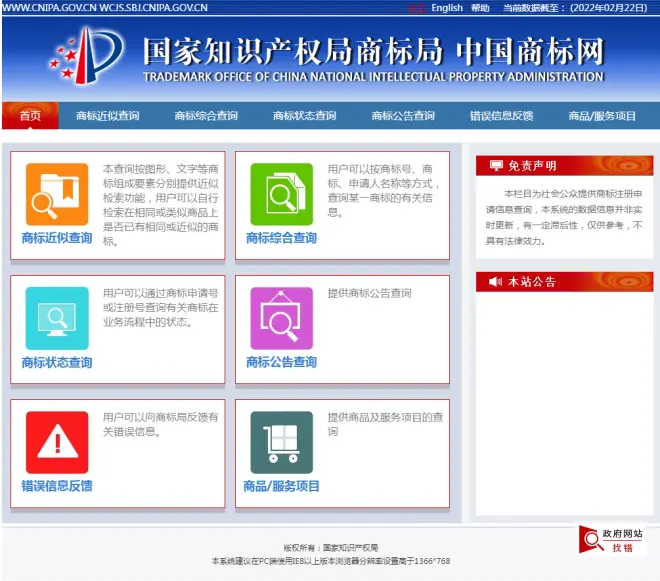The width and height of the screenshot is (660, 581).
Task: Select the 首页 tab
Action: (x=30, y=115)
